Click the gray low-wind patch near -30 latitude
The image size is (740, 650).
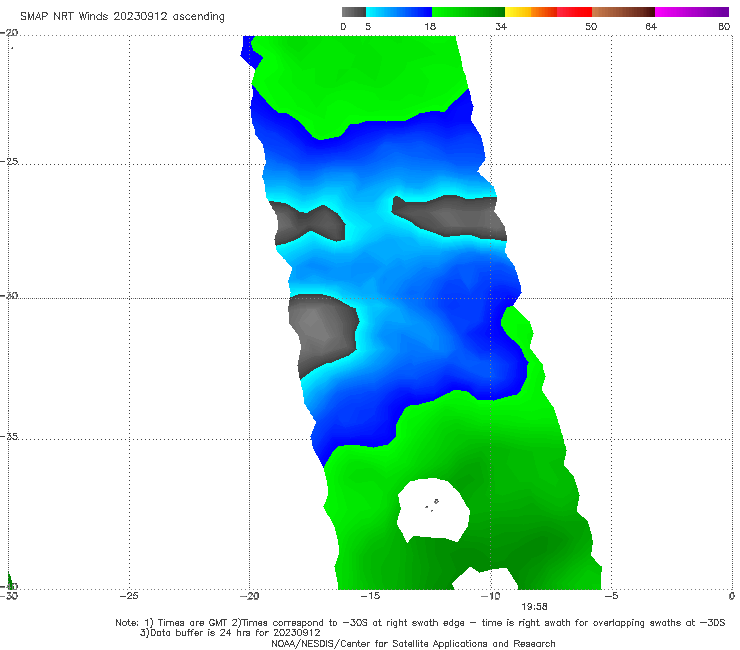[x=323, y=335]
